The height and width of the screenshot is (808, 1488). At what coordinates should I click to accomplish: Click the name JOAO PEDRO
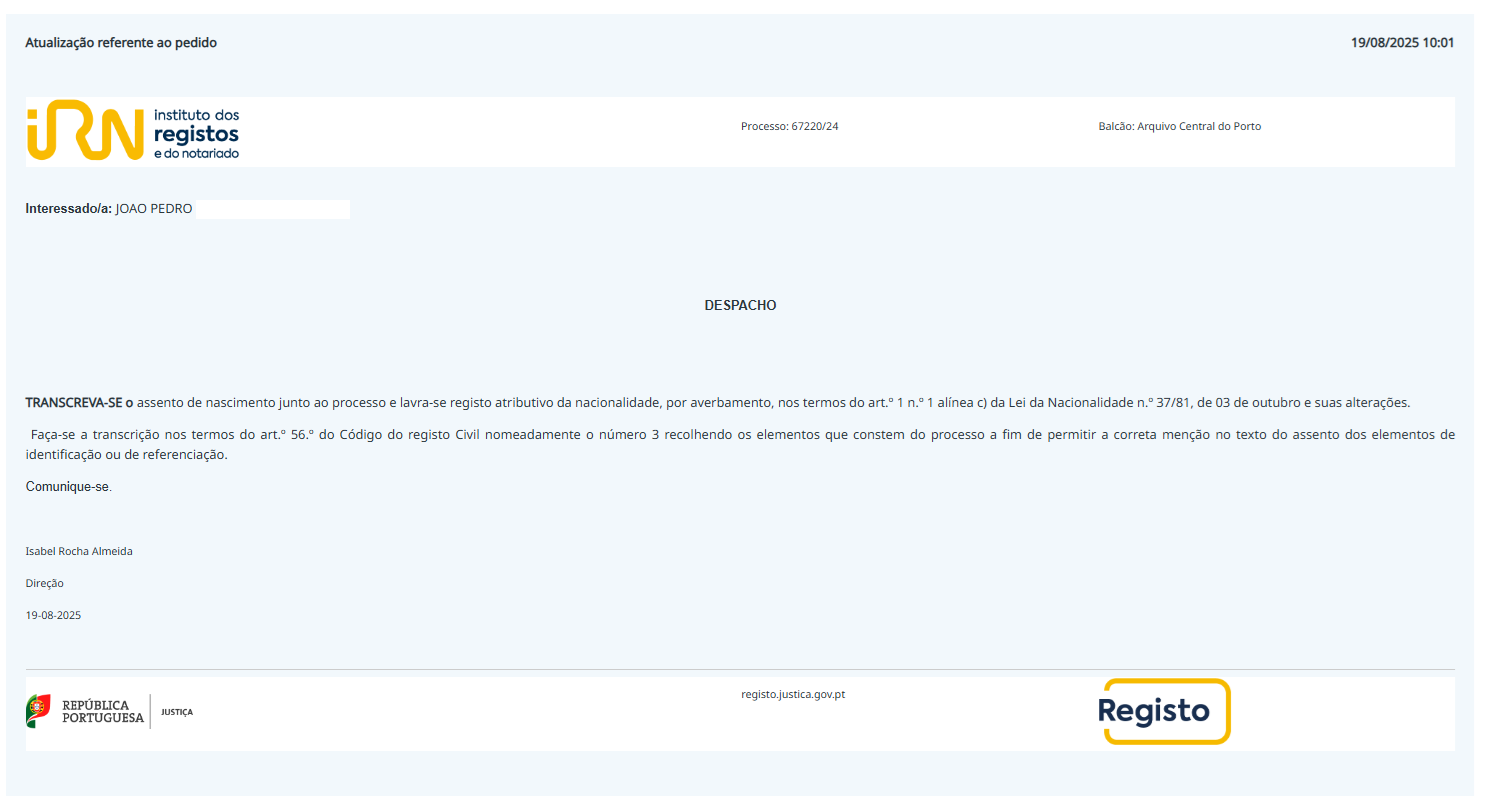tap(154, 209)
